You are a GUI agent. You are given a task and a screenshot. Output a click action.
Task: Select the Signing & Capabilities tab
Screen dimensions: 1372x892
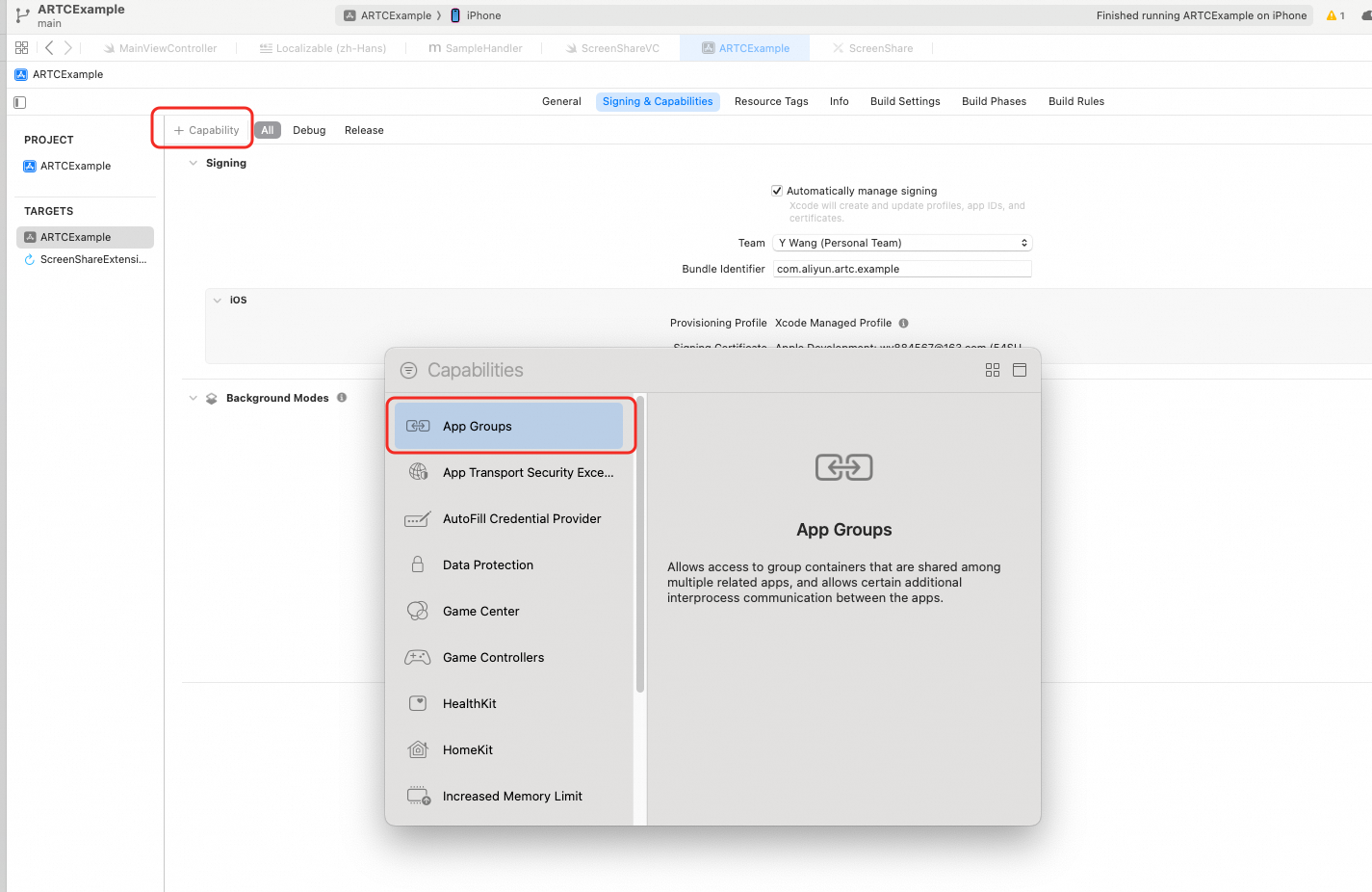658,101
